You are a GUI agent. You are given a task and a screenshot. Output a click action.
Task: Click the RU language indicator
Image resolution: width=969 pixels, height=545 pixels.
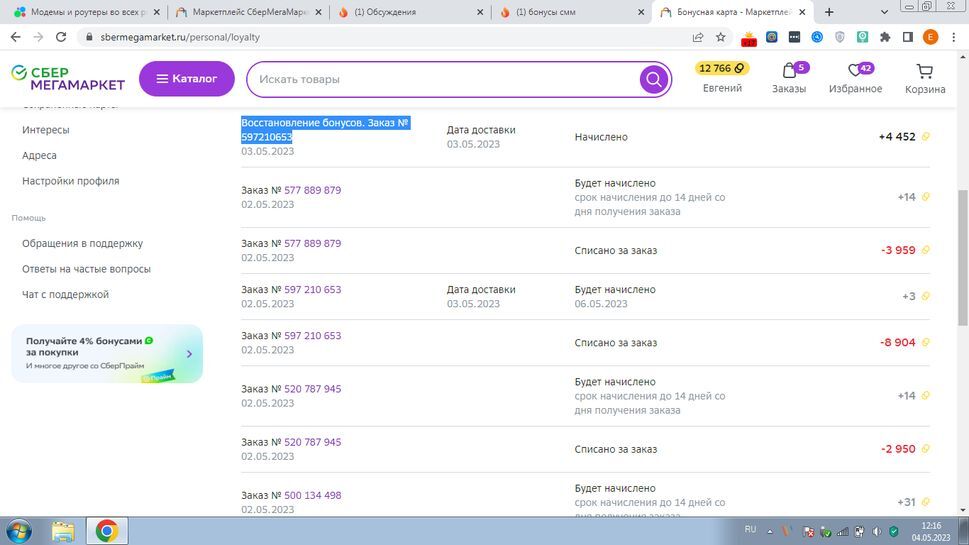pyautogui.click(x=750, y=530)
